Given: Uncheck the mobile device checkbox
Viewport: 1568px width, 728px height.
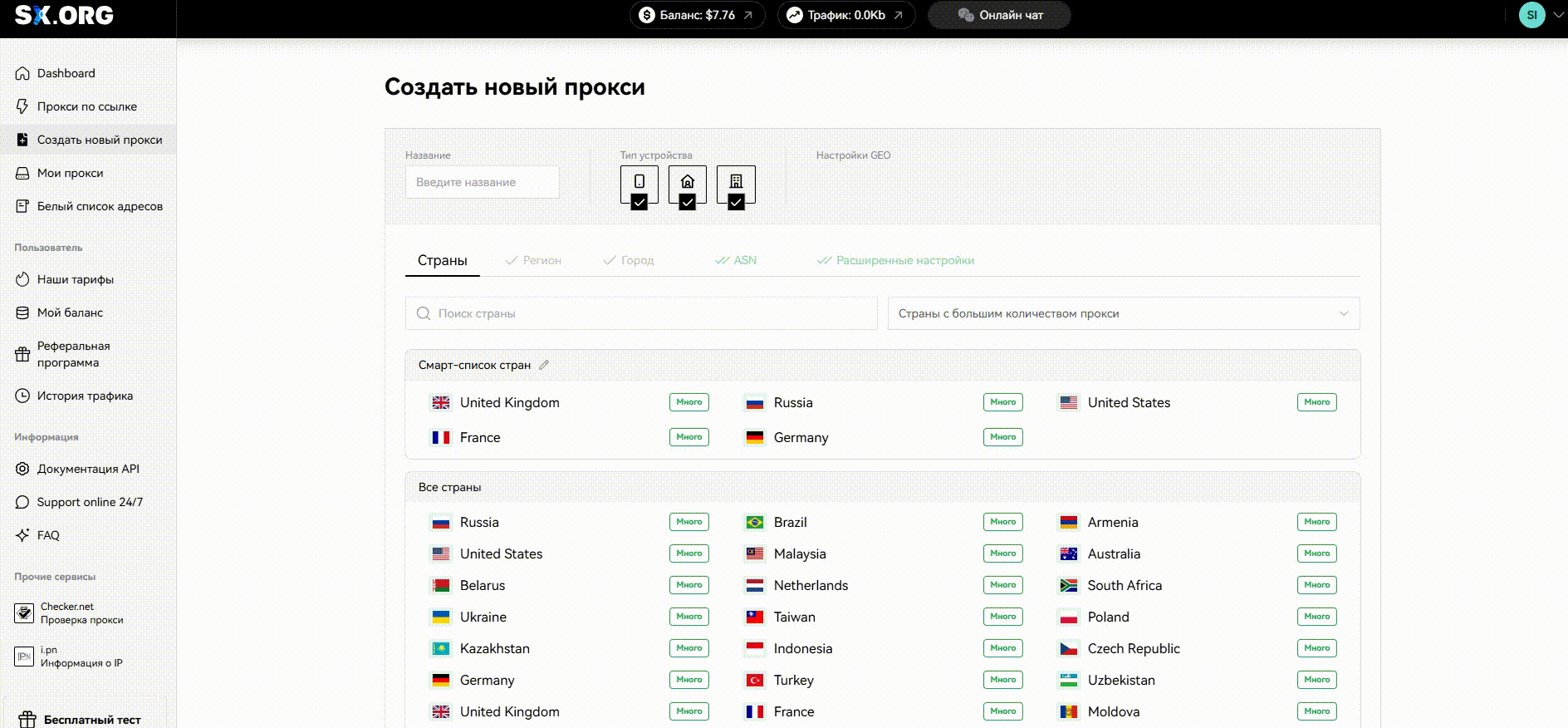Looking at the screenshot, I should click(x=639, y=202).
